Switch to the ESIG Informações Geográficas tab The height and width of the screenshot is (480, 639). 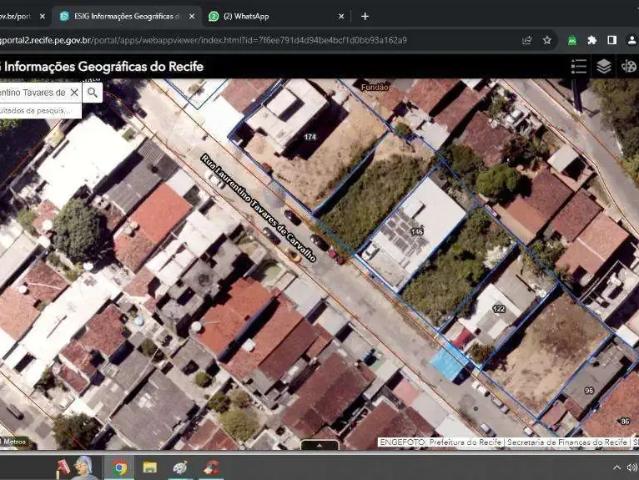(x=127, y=16)
